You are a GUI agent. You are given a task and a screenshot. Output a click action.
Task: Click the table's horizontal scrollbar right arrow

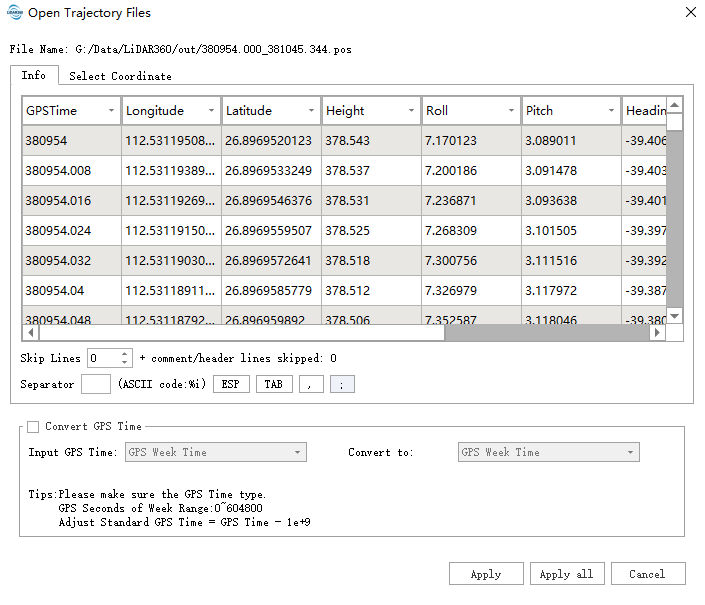coord(657,333)
